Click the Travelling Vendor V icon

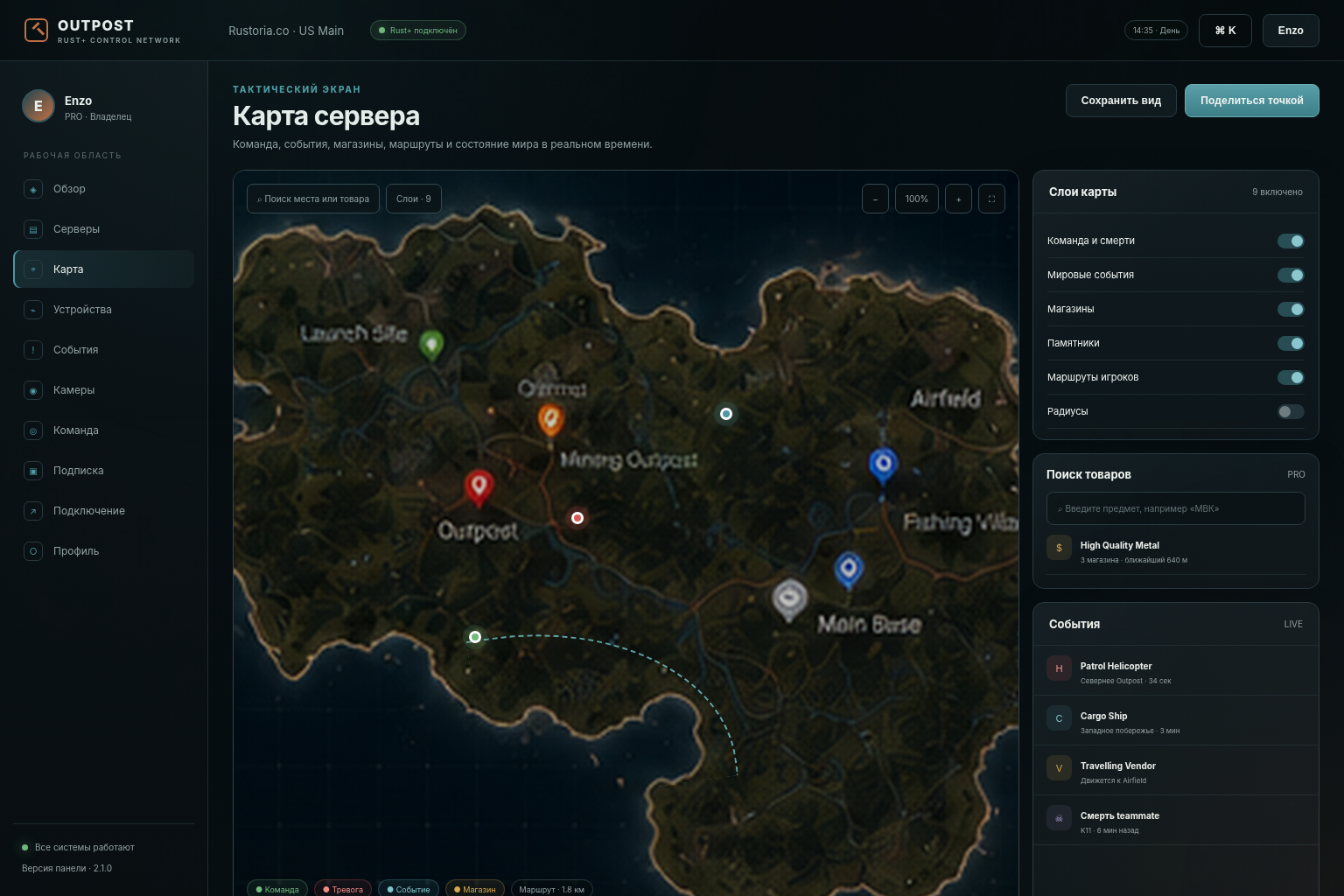coord(1059,768)
